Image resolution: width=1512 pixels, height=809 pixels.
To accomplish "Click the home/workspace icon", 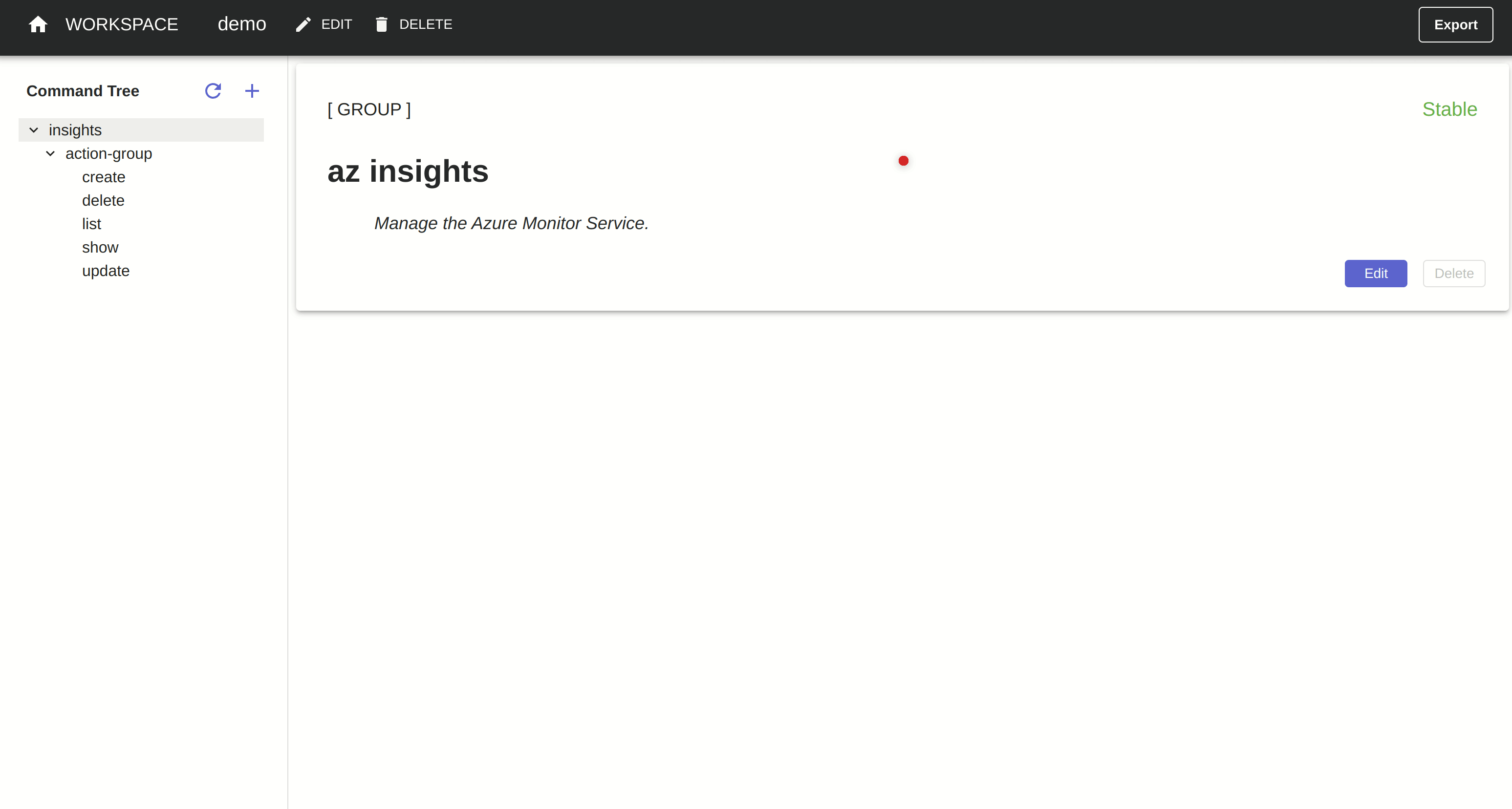I will pyautogui.click(x=38, y=25).
